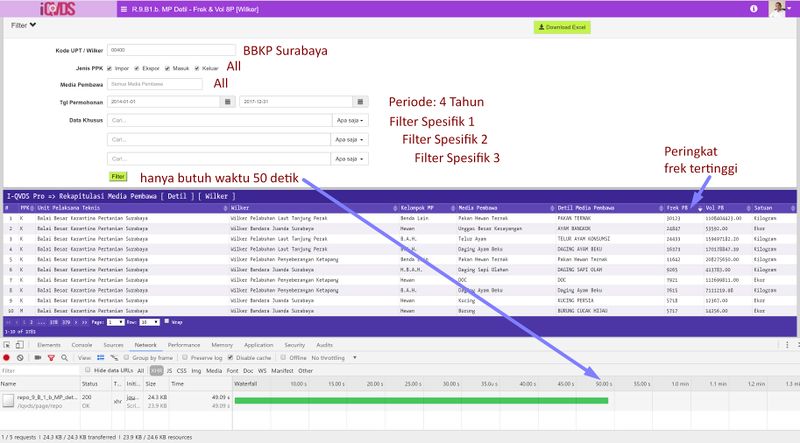Screen dimensions: 800x443
Task: Enable Group by frame checkbox
Action: pyautogui.click(x=127, y=358)
